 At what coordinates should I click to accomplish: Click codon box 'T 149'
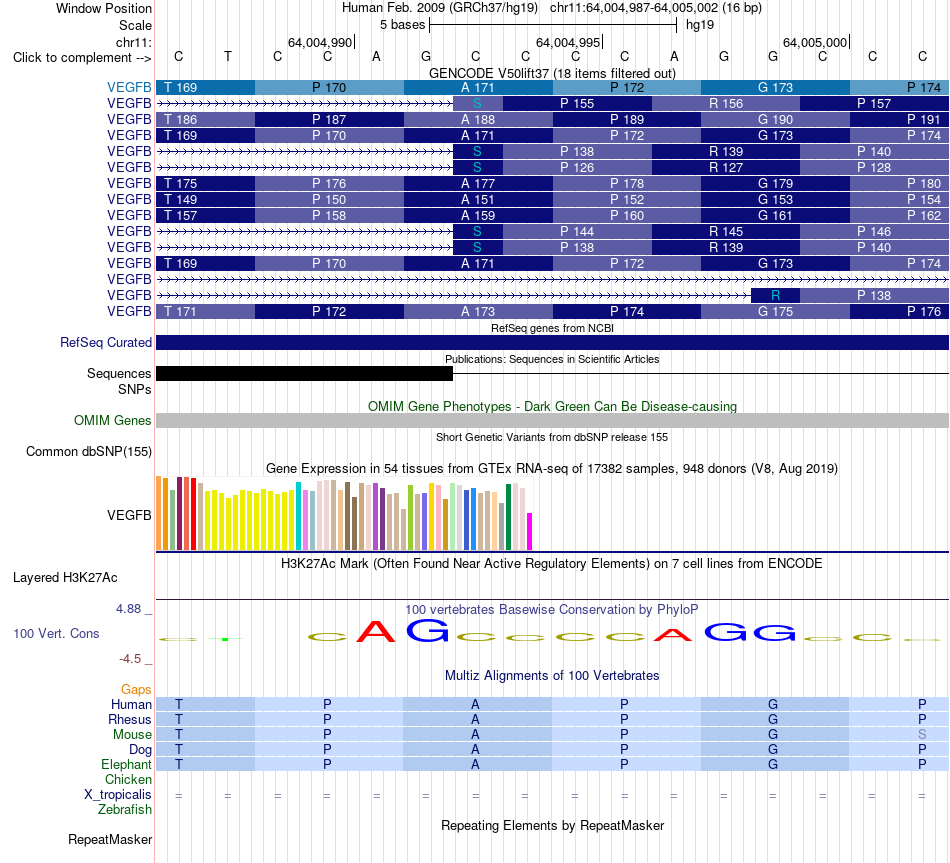tap(205, 199)
